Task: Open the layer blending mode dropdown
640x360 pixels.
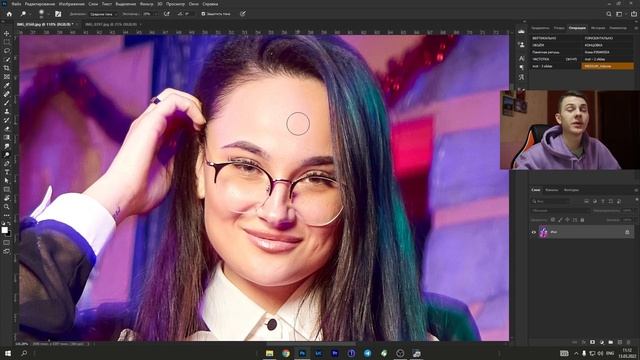Action: 561,211
